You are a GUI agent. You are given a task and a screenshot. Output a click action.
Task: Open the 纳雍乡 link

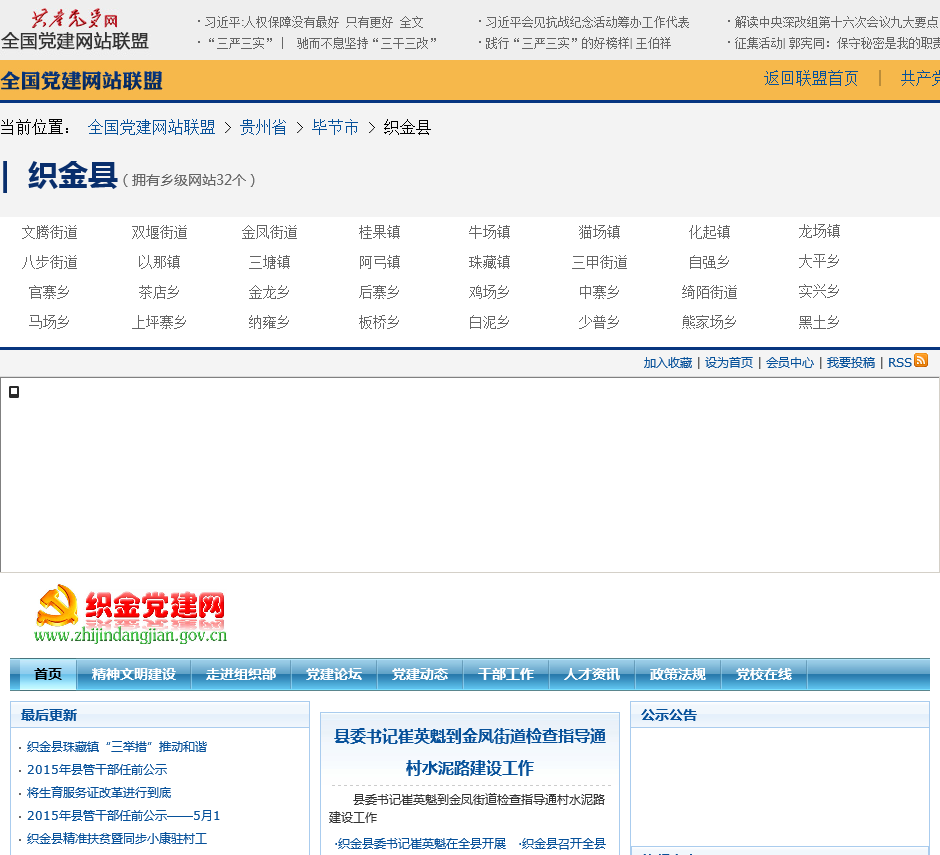270,322
